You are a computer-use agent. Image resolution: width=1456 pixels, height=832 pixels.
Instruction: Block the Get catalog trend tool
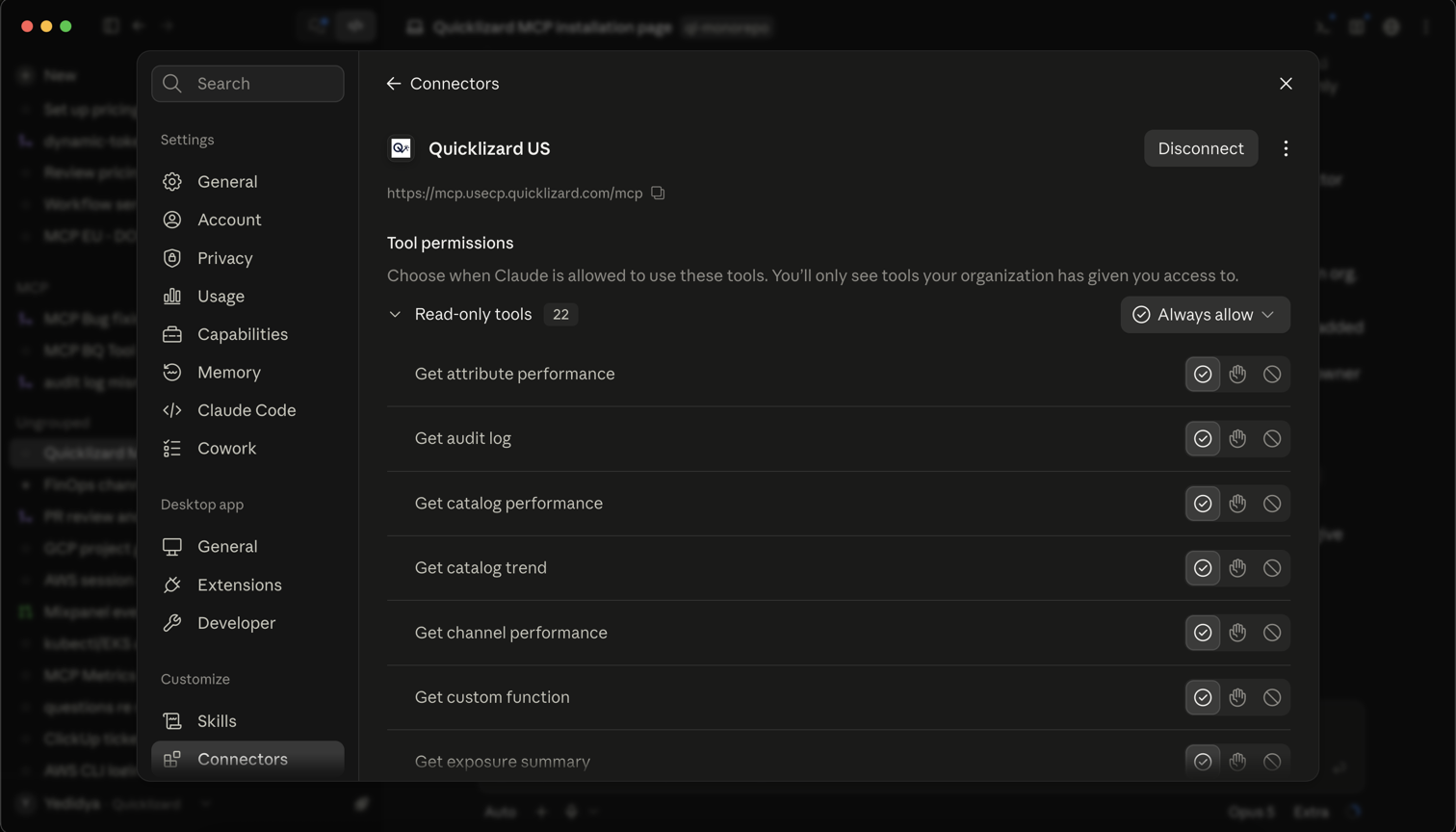tap(1272, 568)
